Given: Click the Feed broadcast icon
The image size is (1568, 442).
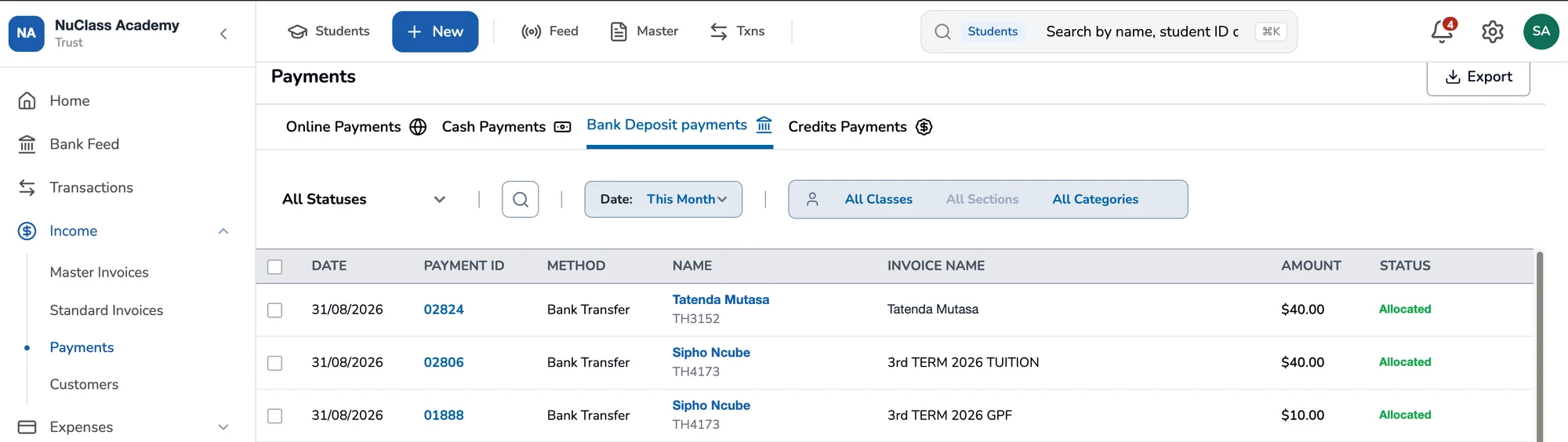Looking at the screenshot, I should [531, 31].
